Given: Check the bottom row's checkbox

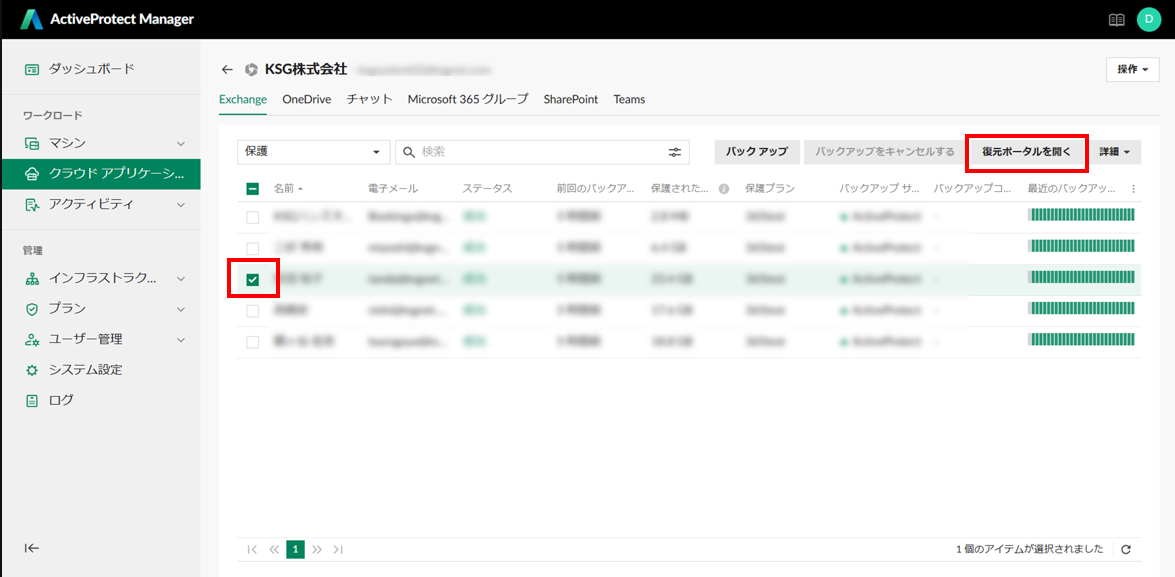Looking at the screenshot, I should [253, 342].
